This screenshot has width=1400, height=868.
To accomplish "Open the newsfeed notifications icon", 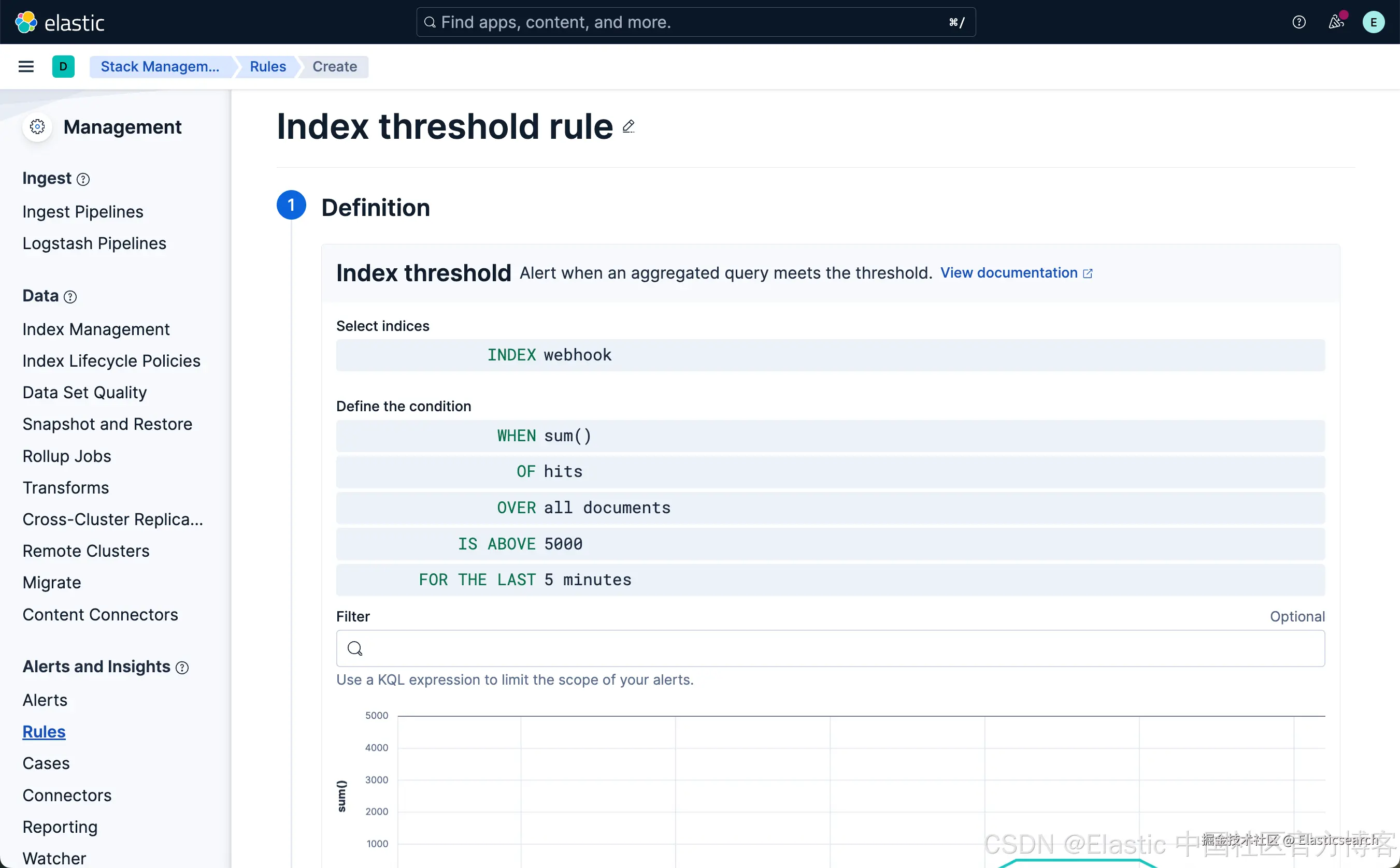I will click(x=1336, y=22).
